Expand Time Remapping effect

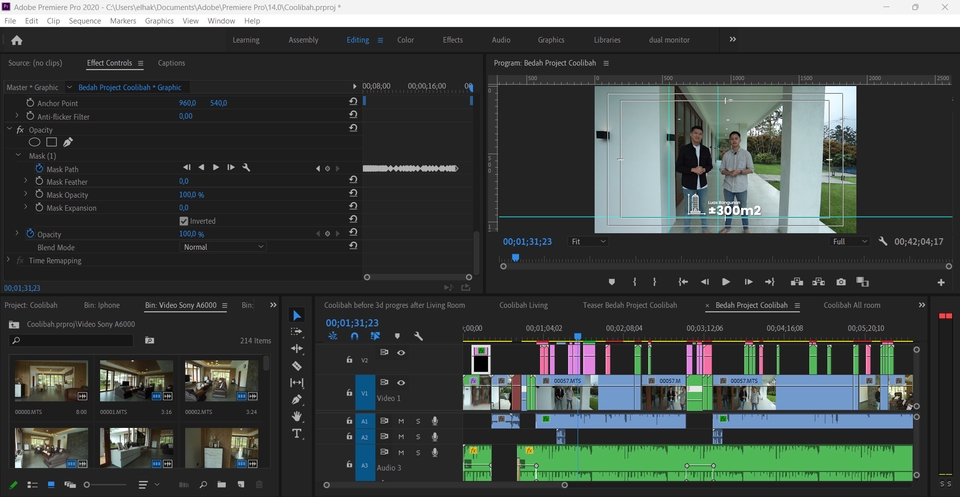[9, 260]
